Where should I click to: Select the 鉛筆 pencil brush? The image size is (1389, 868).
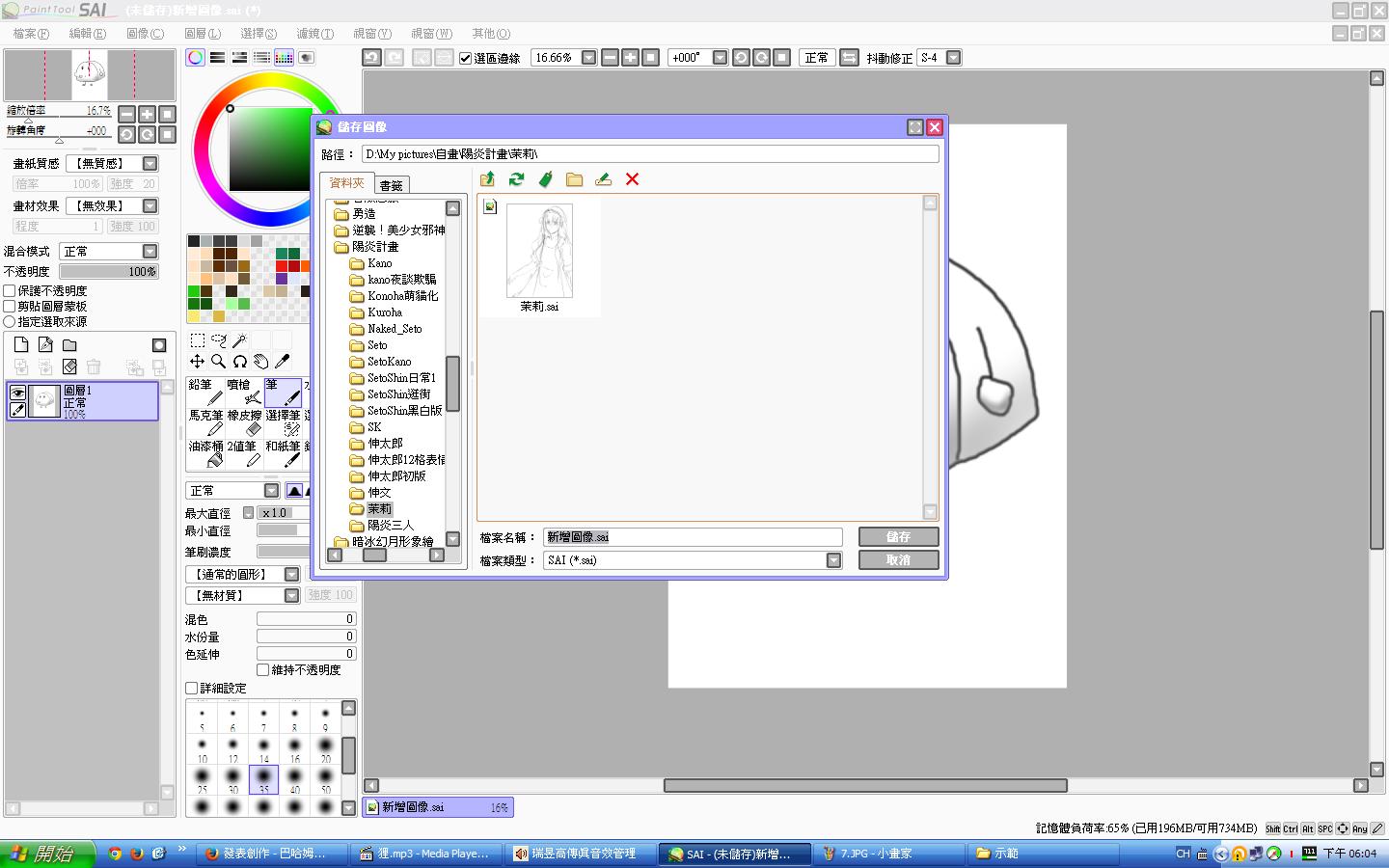[x=204, y=393]
